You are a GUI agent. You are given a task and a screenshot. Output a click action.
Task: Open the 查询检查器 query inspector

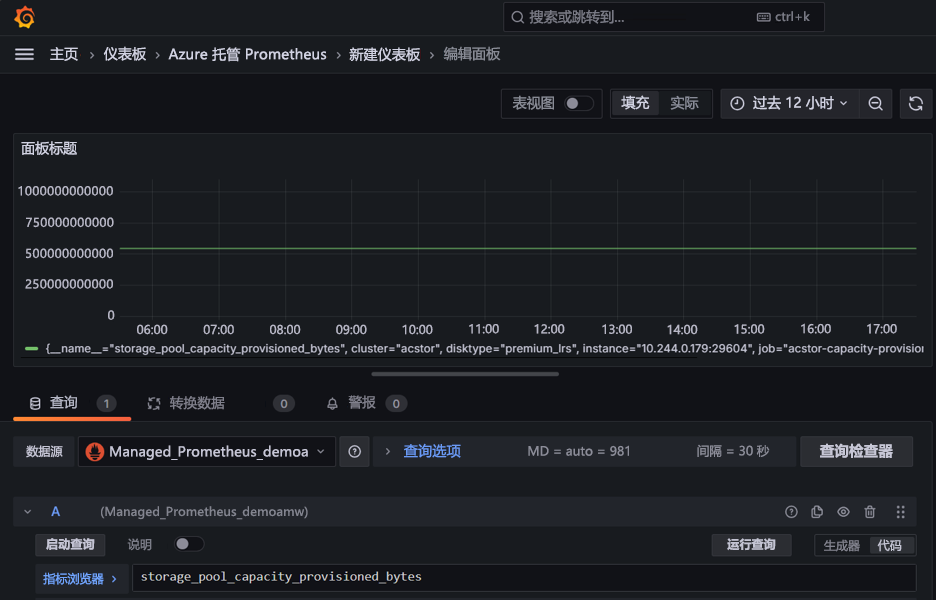[856, 451]
